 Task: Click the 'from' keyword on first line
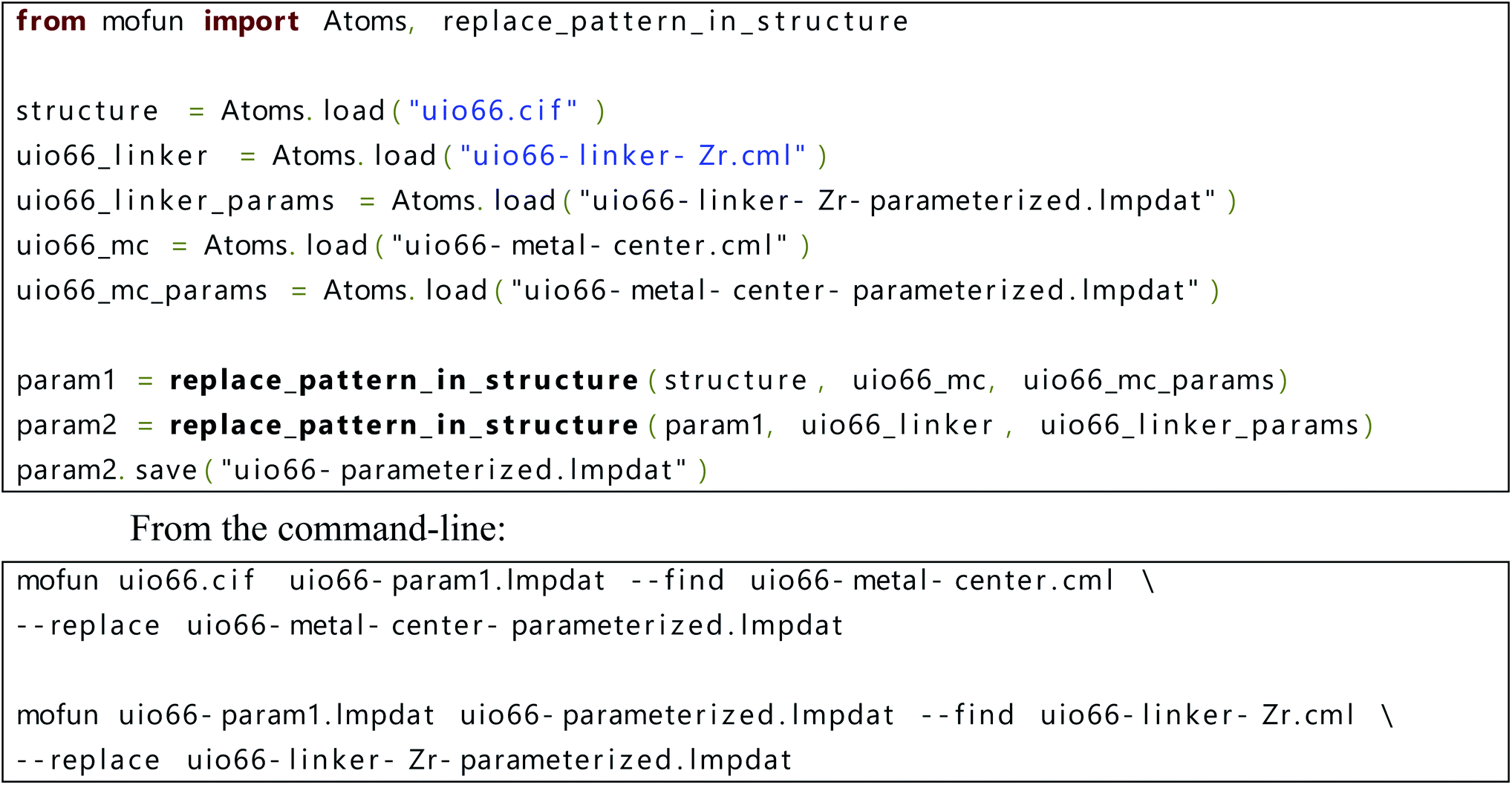(x=51, y=22)
